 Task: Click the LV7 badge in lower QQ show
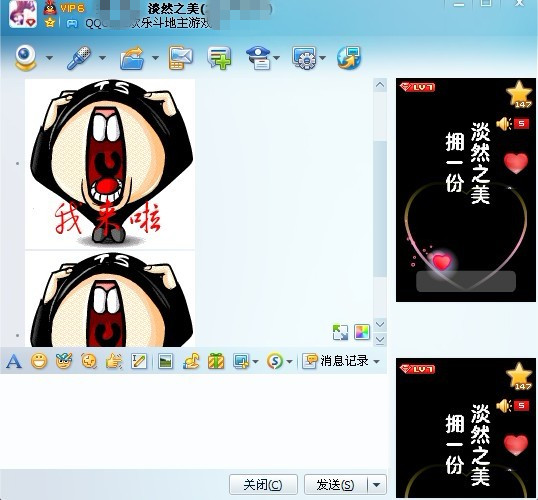tap(418, 369)
